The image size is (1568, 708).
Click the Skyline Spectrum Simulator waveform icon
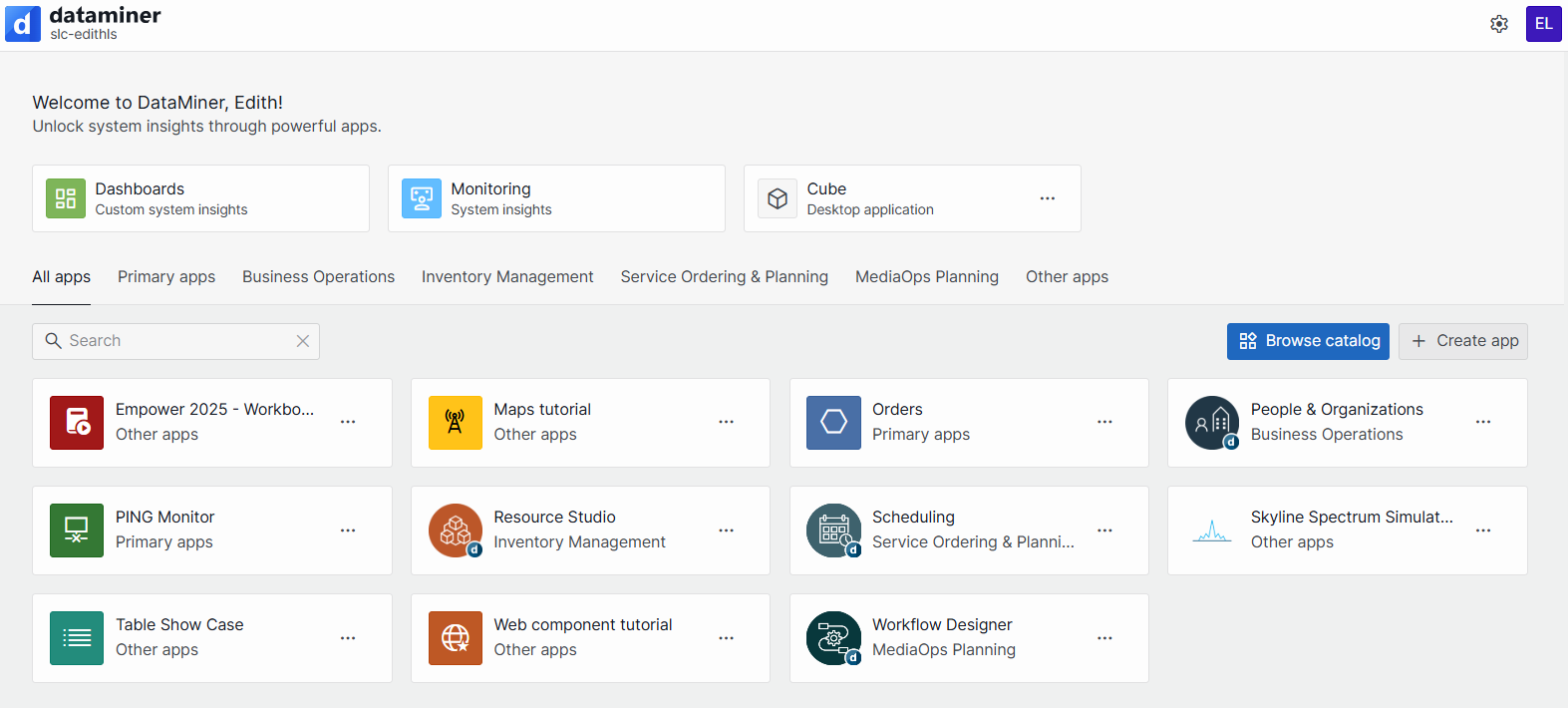coord(1212,531)
